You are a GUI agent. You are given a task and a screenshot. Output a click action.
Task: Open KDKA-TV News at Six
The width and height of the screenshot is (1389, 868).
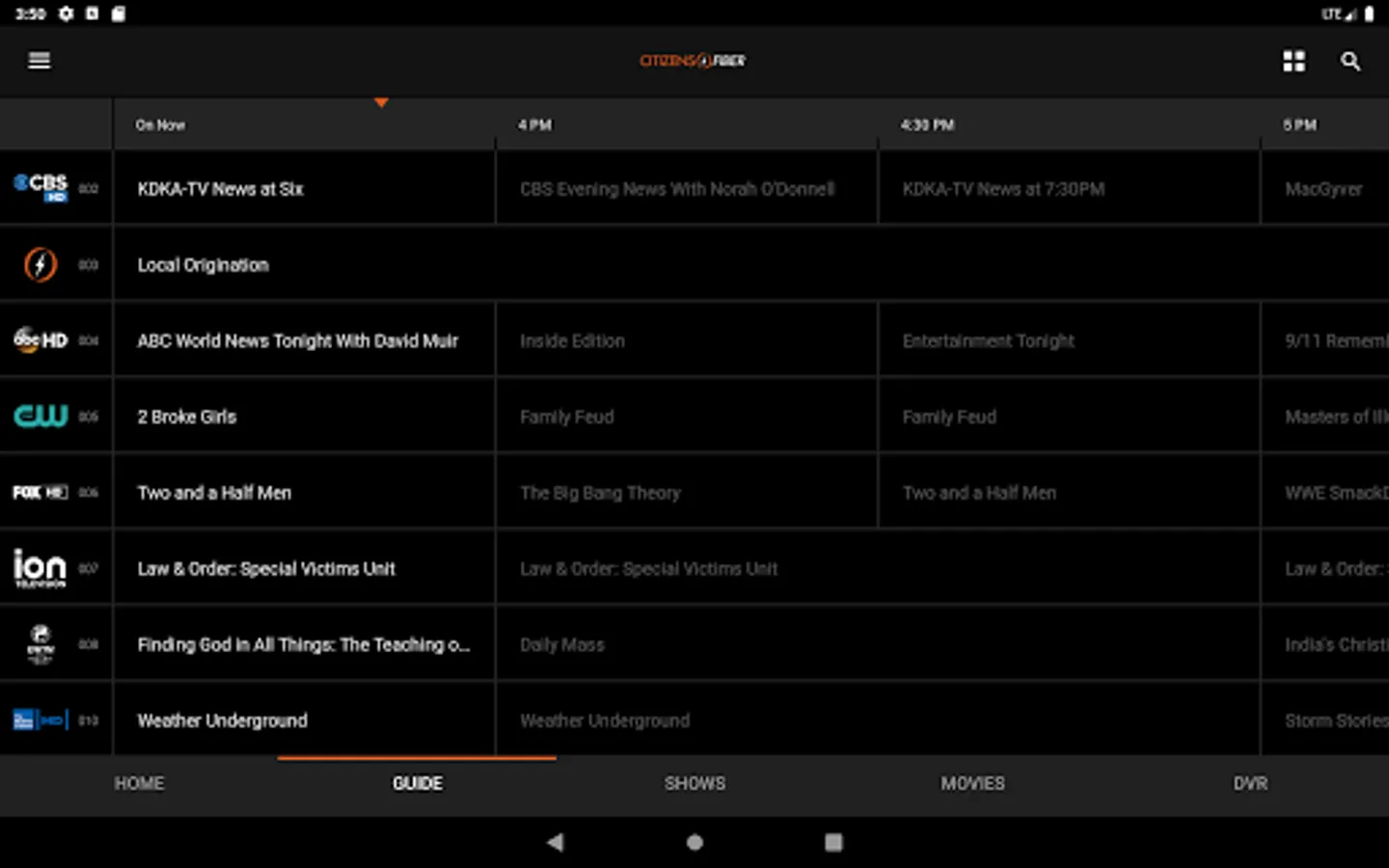tap(304, 188)
